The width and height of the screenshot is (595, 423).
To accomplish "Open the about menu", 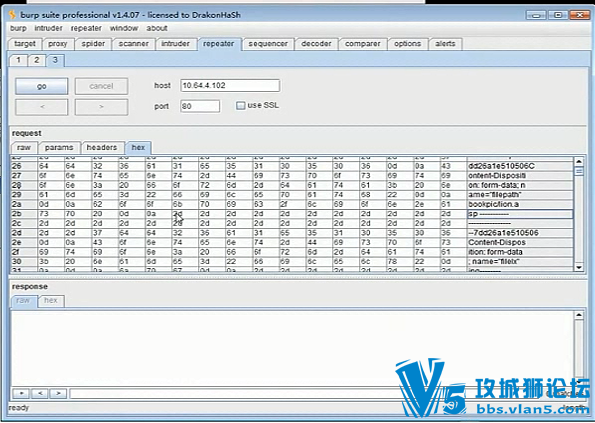I will click(157, 28).
